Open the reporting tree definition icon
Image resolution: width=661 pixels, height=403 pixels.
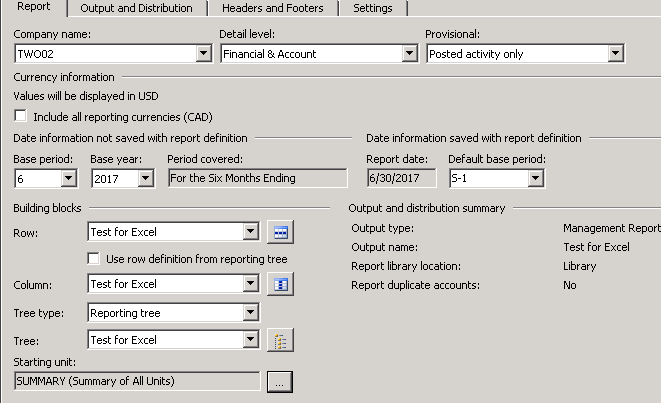pos(280,341)
